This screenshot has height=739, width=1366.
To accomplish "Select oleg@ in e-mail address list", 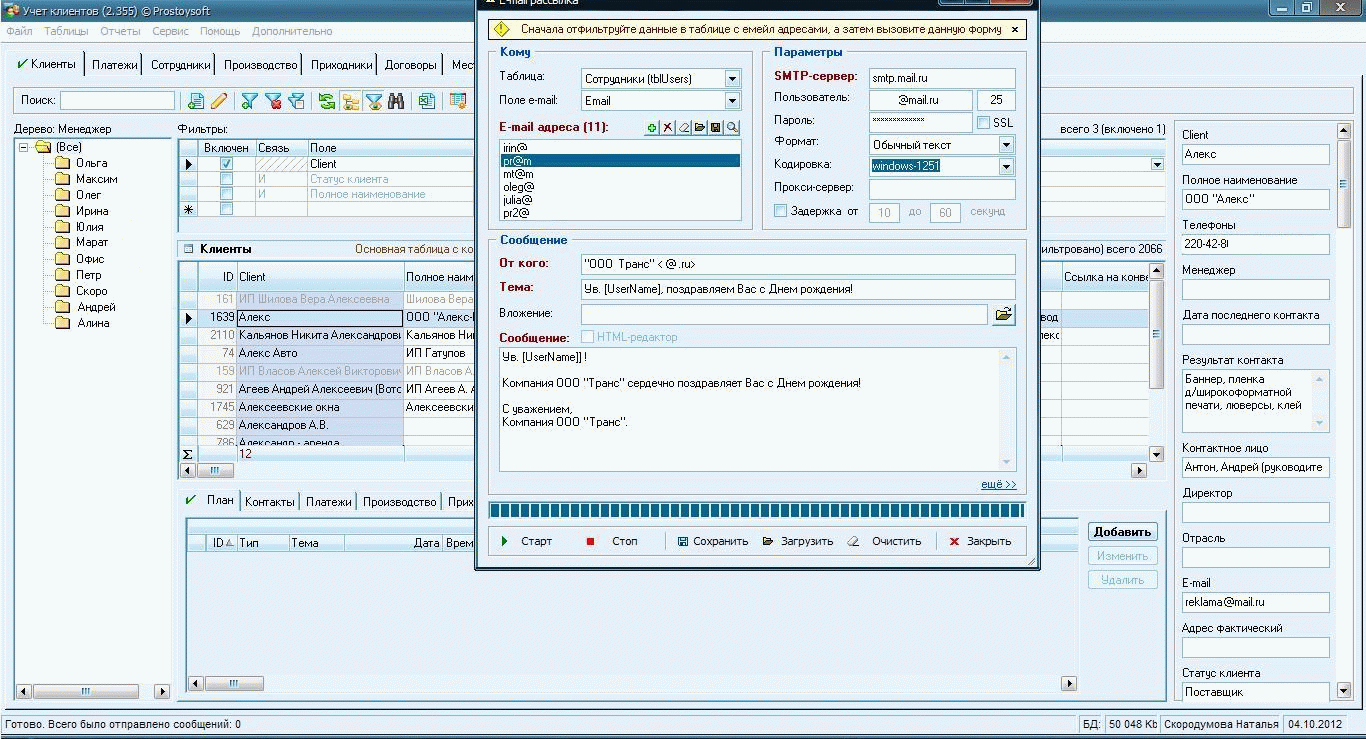I will [x=620, y=187].
